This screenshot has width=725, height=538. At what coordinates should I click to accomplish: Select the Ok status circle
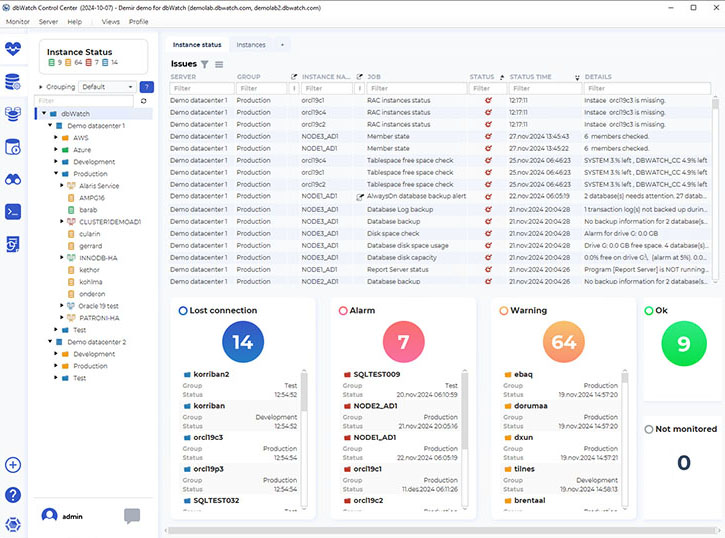(x=649, y=311)
